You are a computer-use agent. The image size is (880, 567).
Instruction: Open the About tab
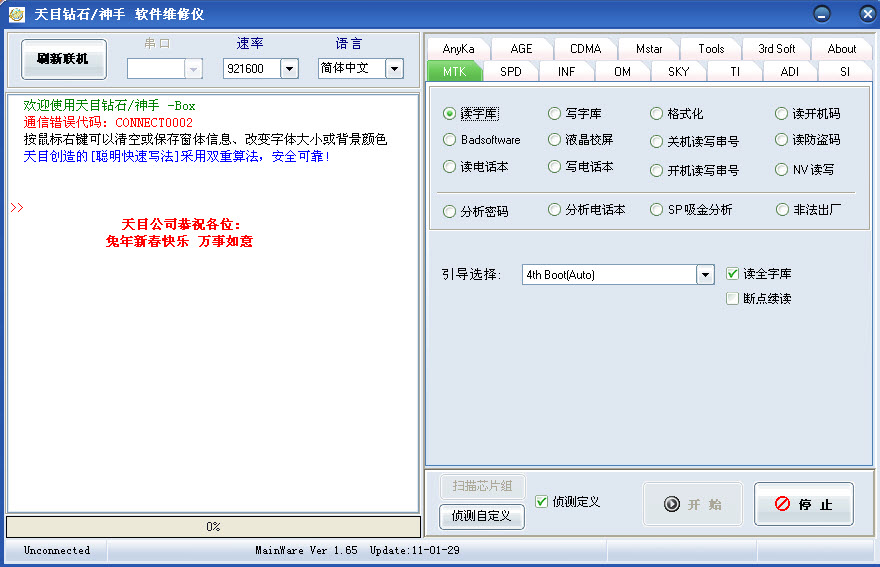pyautogui.click(x=841, y=49)
